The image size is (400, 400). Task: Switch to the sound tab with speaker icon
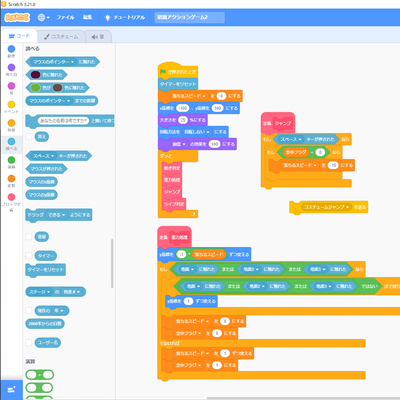(x=98, y=37)
